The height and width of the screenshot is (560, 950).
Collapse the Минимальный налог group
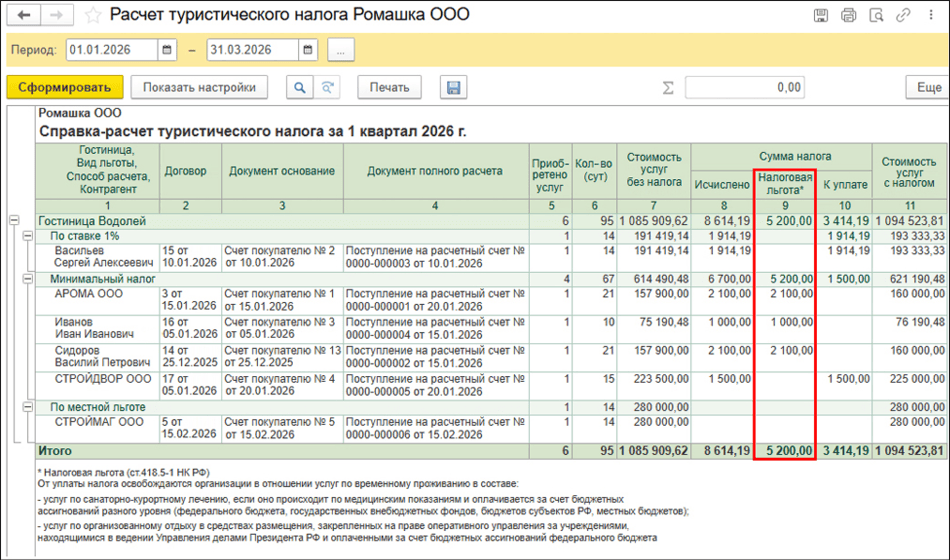click(x=27, y=280)
